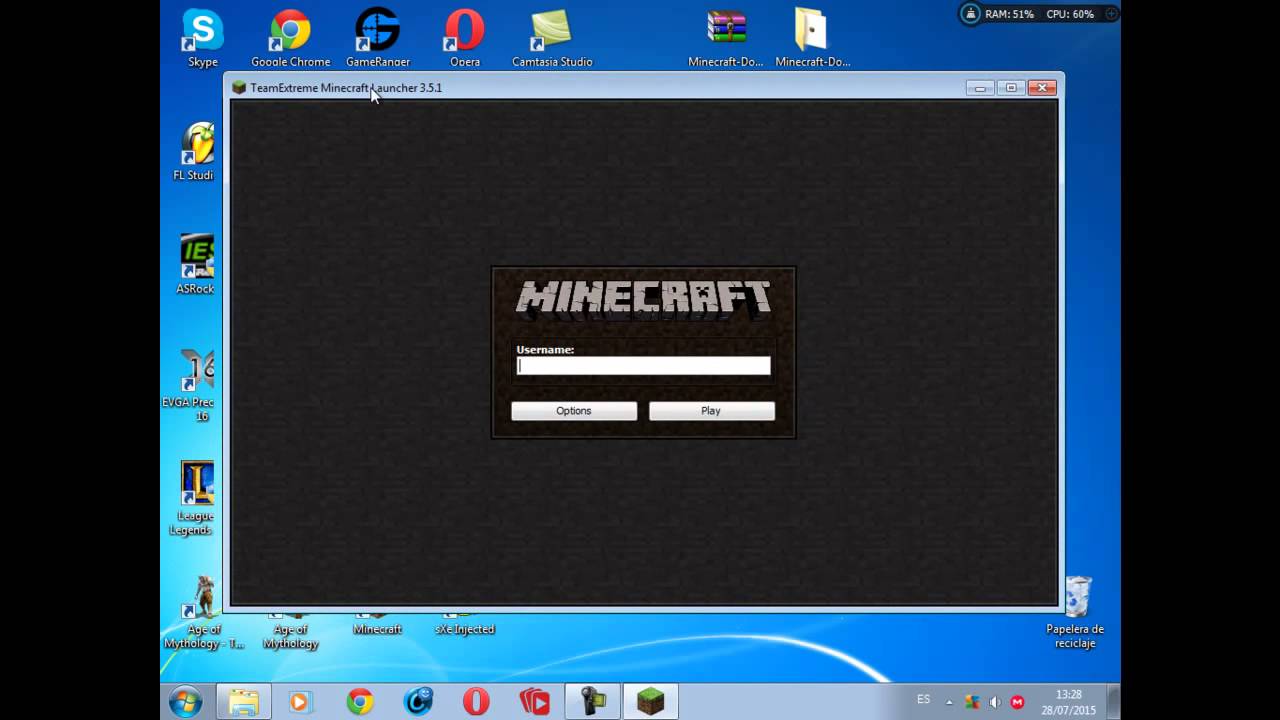Open launcher Options

(574, 411)
